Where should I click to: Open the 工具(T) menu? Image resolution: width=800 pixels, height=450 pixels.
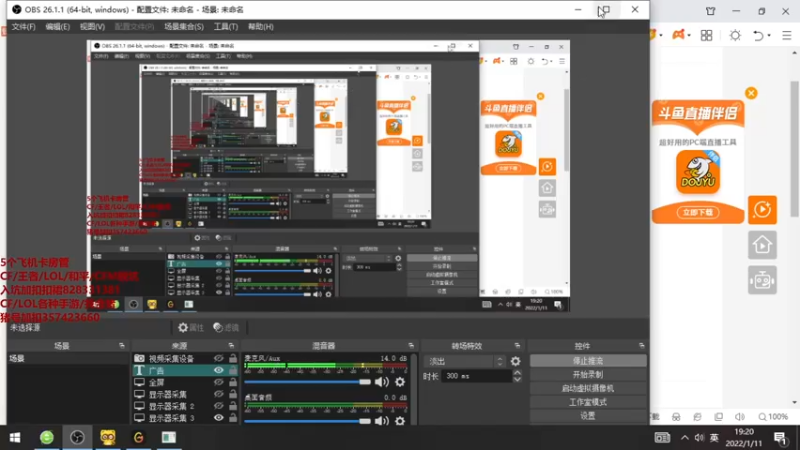[226, 27]
